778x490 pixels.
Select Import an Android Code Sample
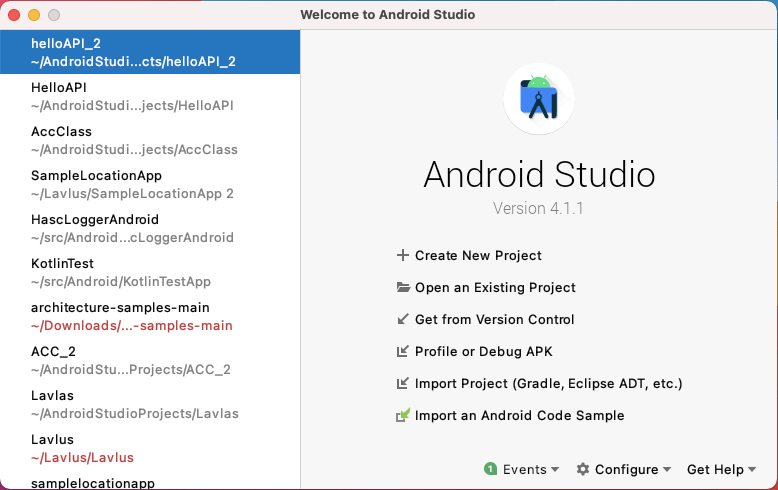519,416
